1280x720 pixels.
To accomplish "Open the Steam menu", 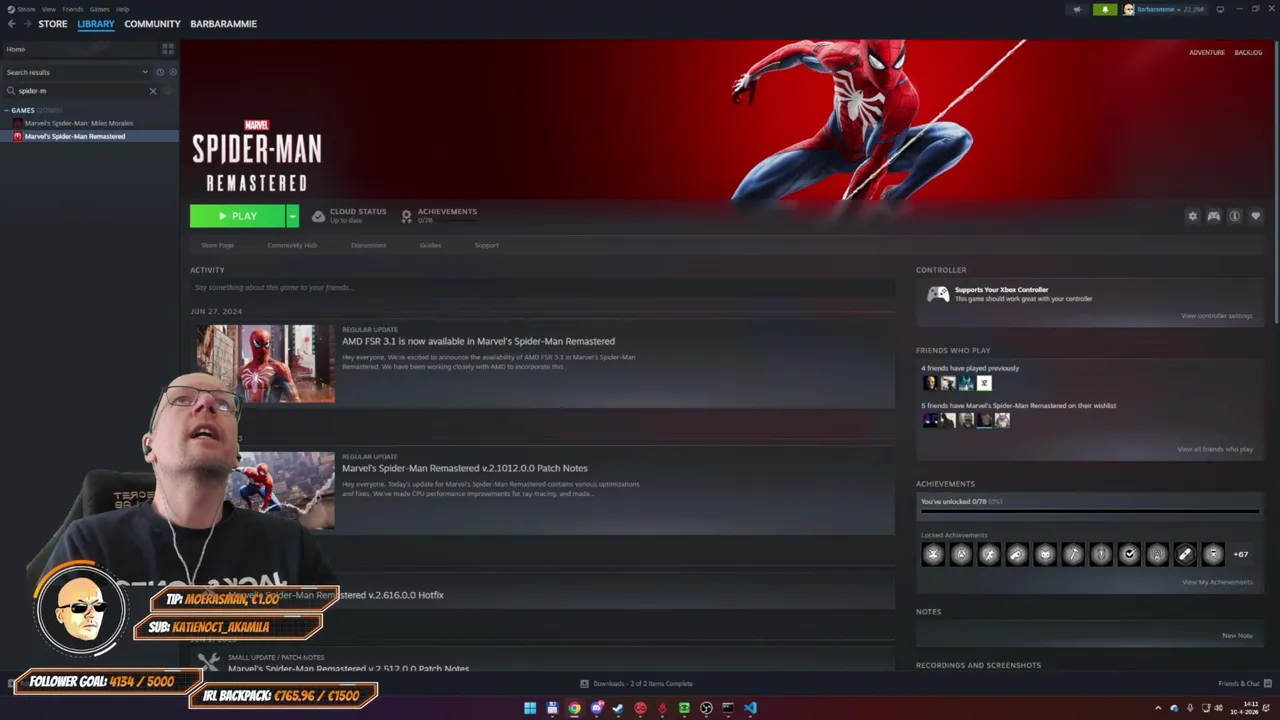I will pos(26,9).
